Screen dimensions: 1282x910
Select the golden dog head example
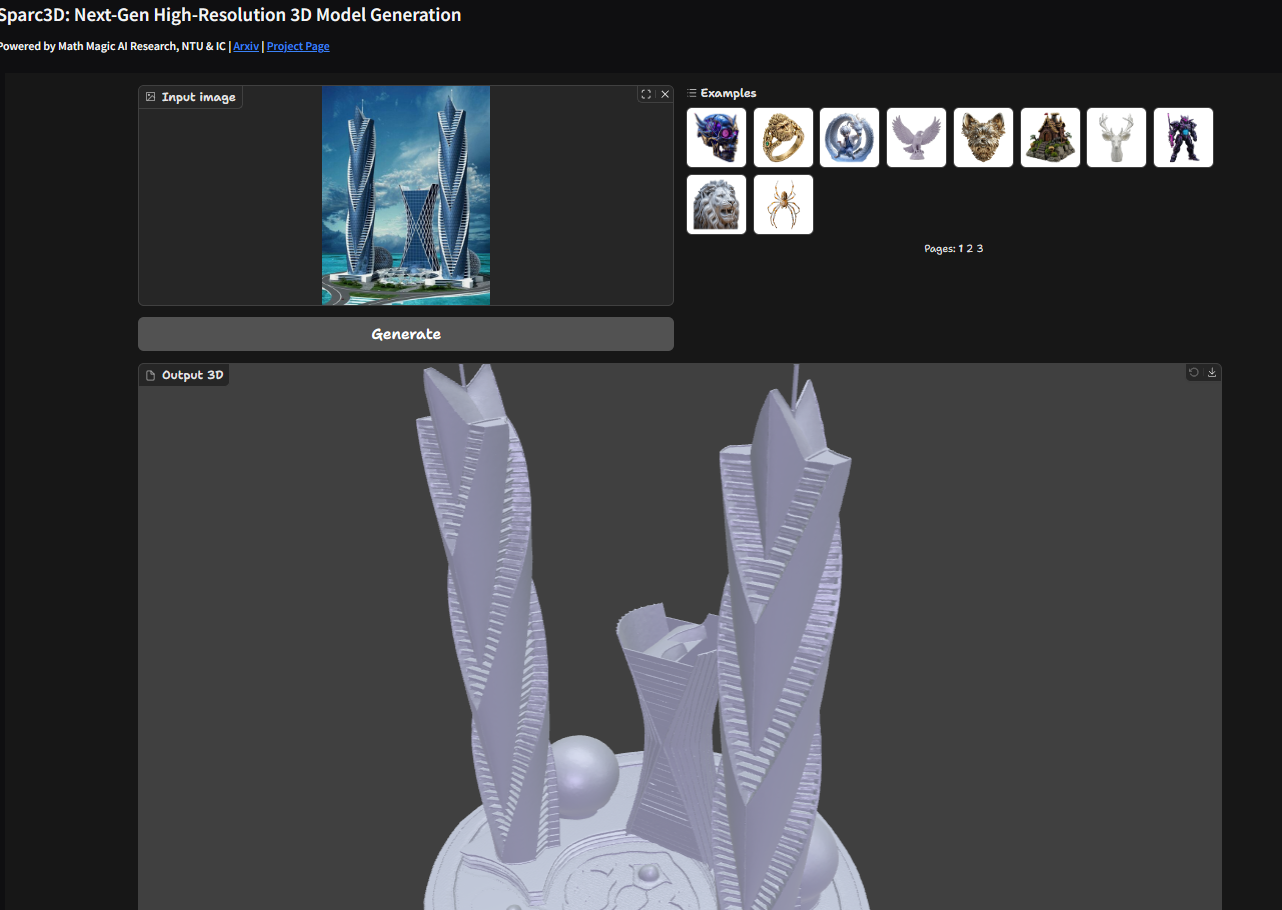coord(984,138)
